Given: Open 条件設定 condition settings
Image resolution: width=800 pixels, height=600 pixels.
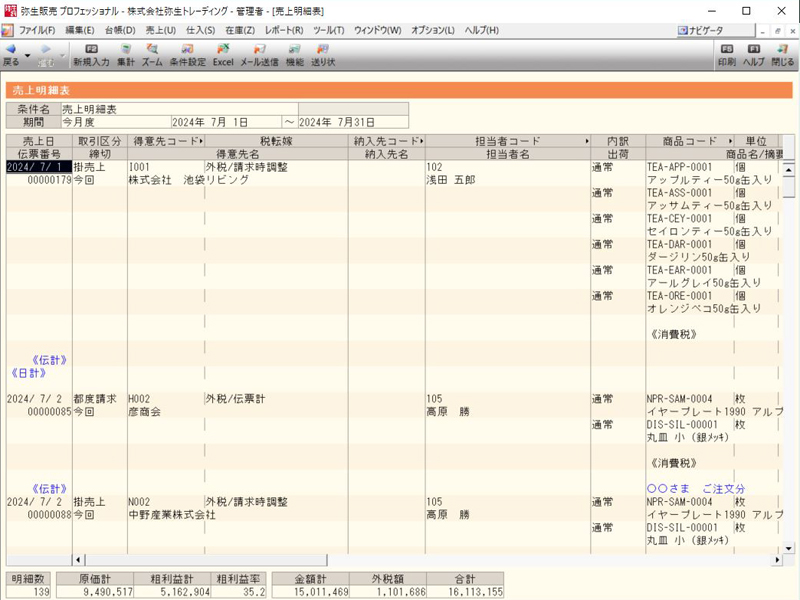Looking at the screenshot, I should coord(187,55).
